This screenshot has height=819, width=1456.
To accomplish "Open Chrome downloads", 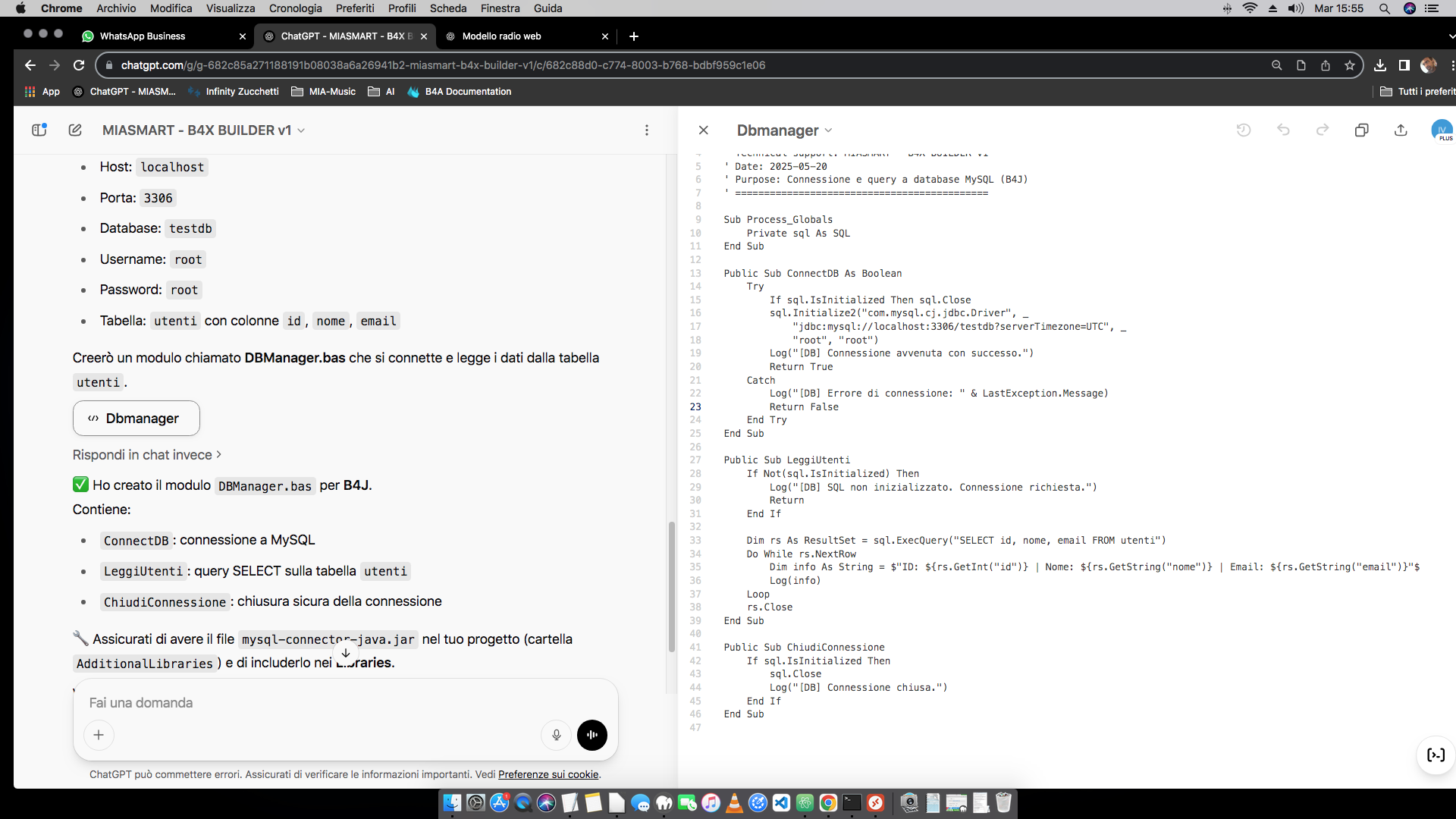I will pos(1380,65).
